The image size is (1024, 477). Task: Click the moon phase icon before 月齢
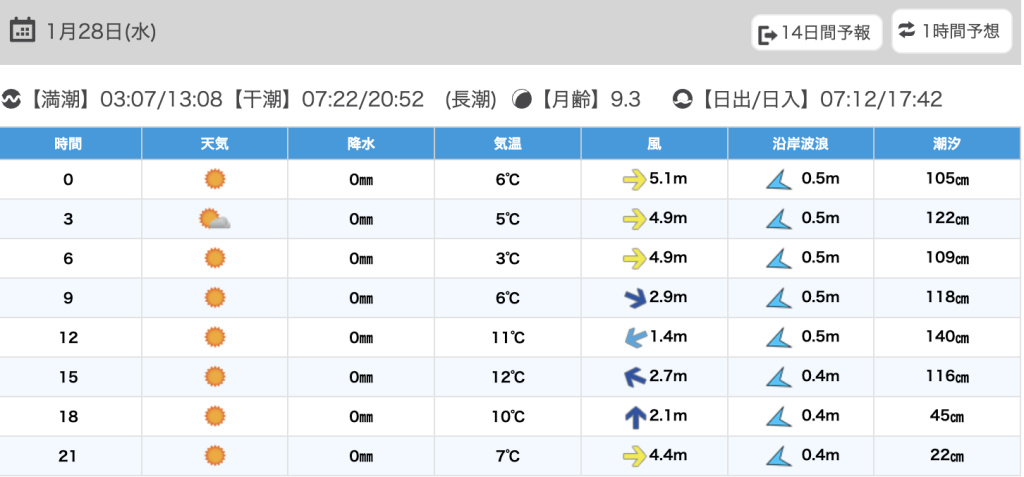click(x=522, y=99)
